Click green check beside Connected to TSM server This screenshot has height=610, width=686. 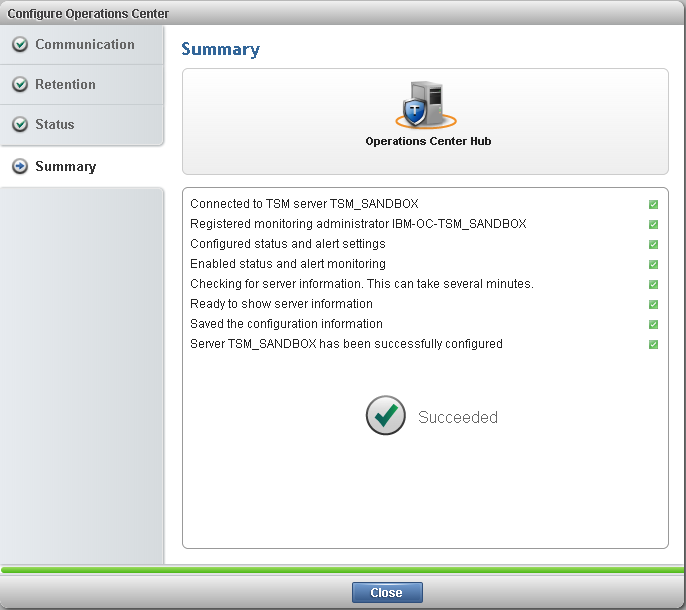click(x=653, y=204)
